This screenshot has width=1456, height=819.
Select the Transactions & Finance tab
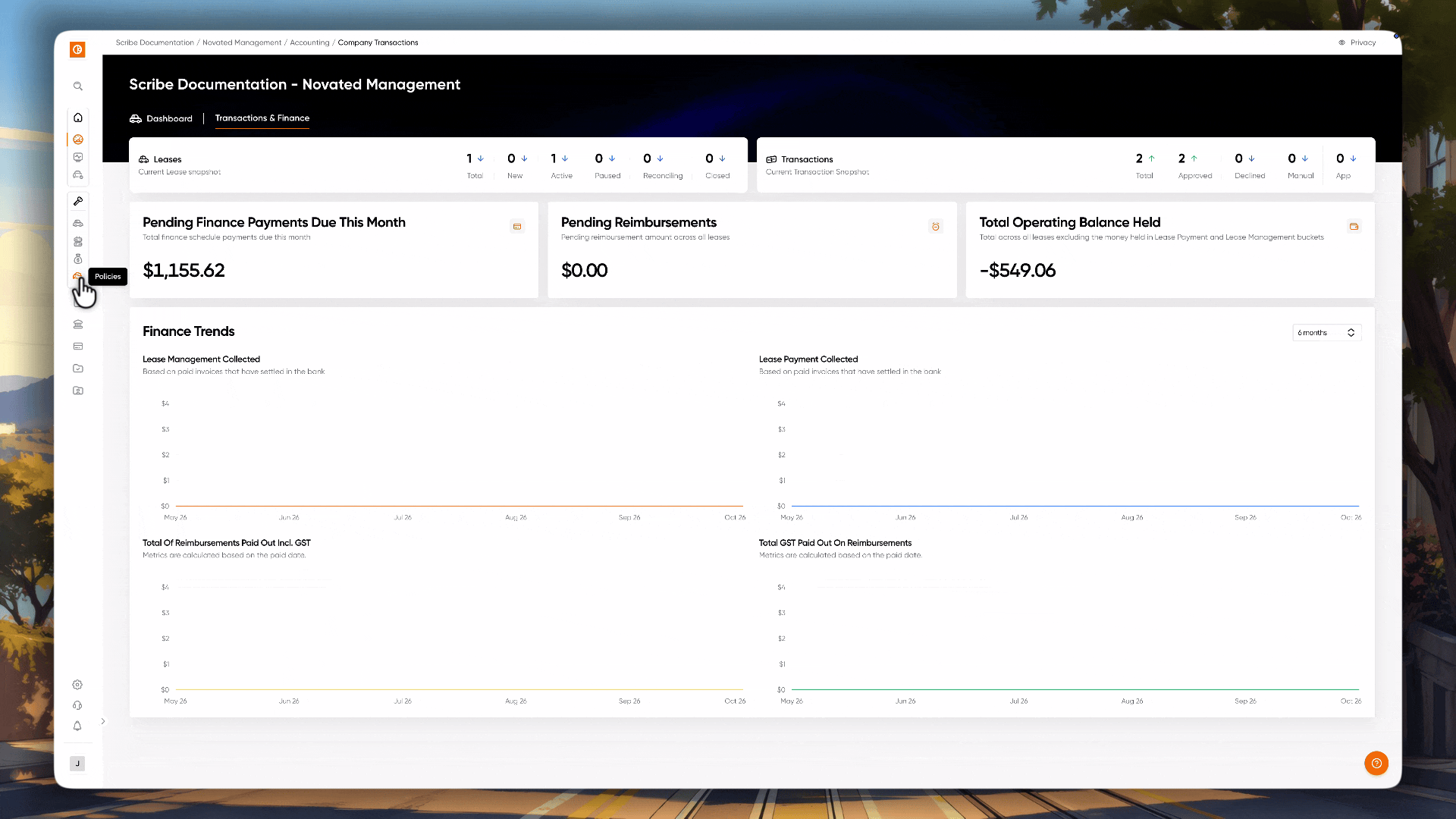[x=262, y=118]
